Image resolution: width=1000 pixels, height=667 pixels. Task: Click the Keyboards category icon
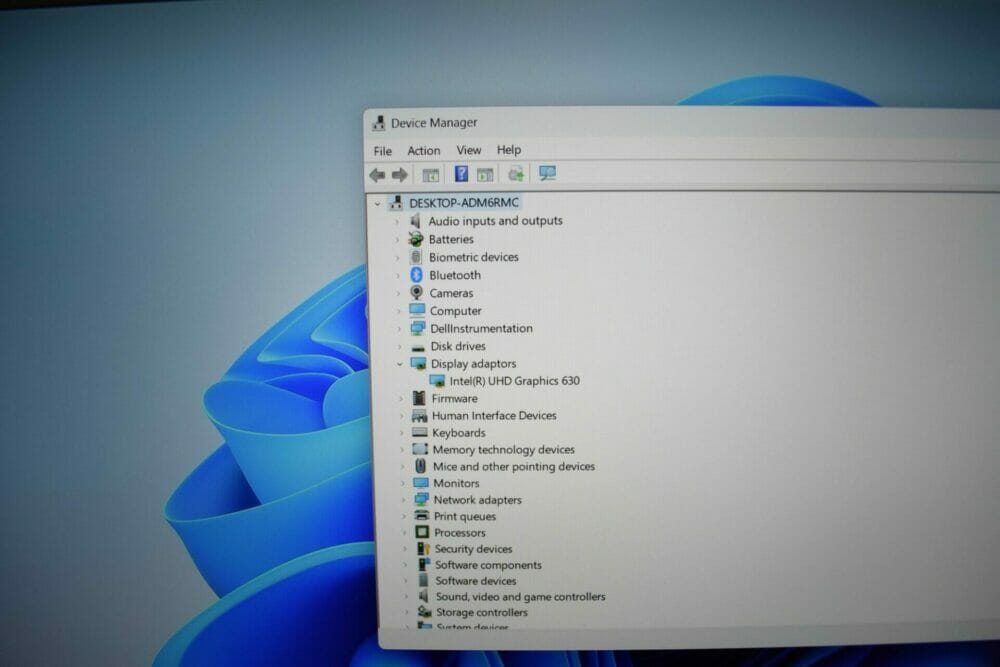point(420,432)
